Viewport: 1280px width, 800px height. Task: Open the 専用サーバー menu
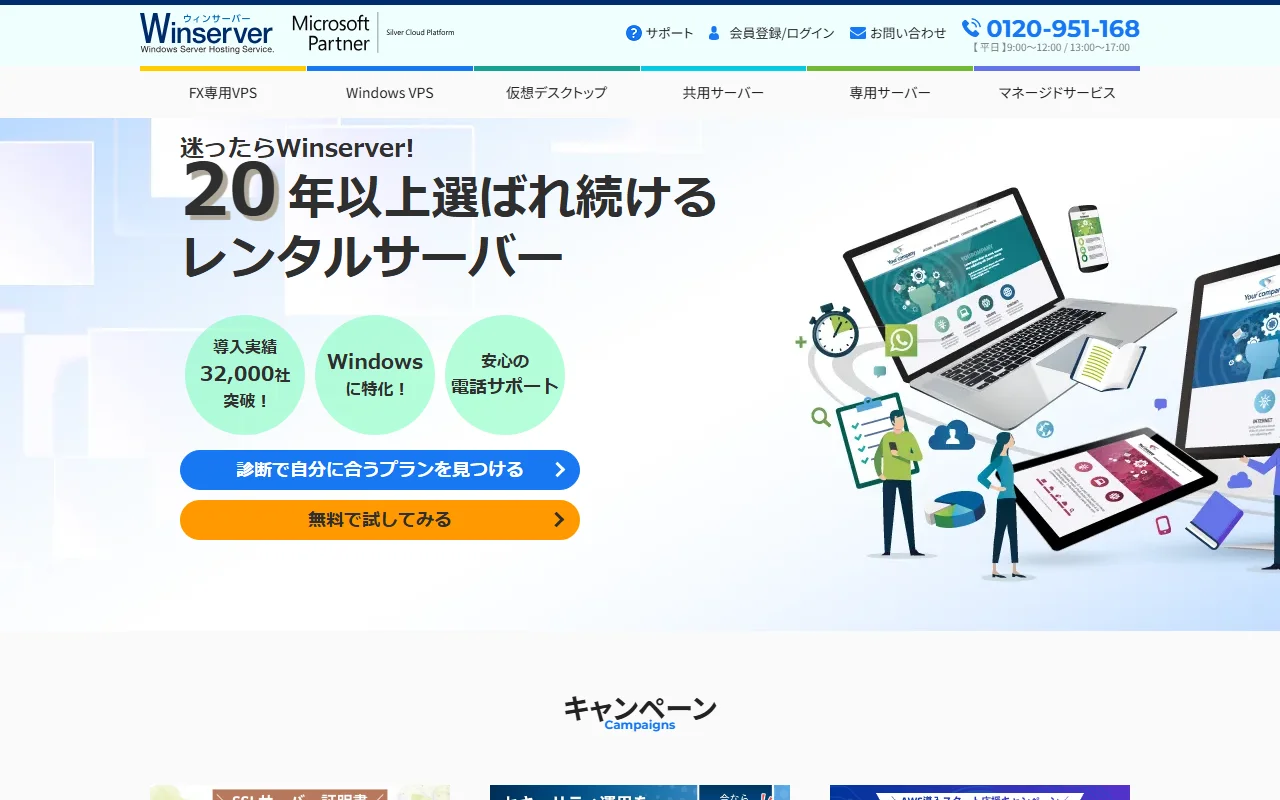[x=890, y=93]
